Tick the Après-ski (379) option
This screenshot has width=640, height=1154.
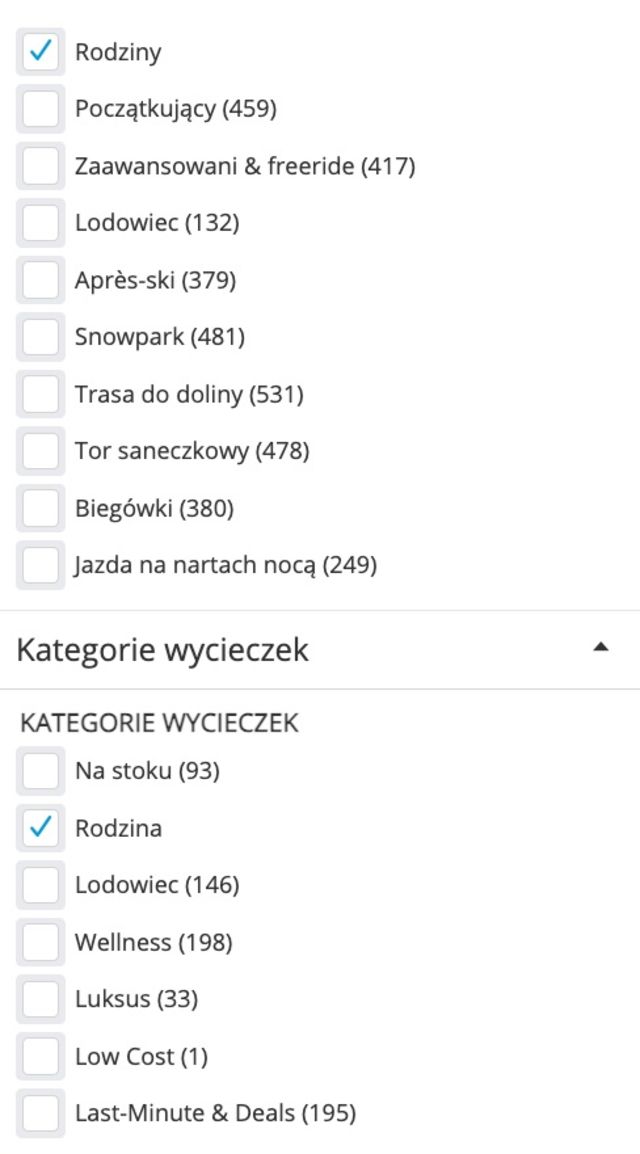[40, 280]
